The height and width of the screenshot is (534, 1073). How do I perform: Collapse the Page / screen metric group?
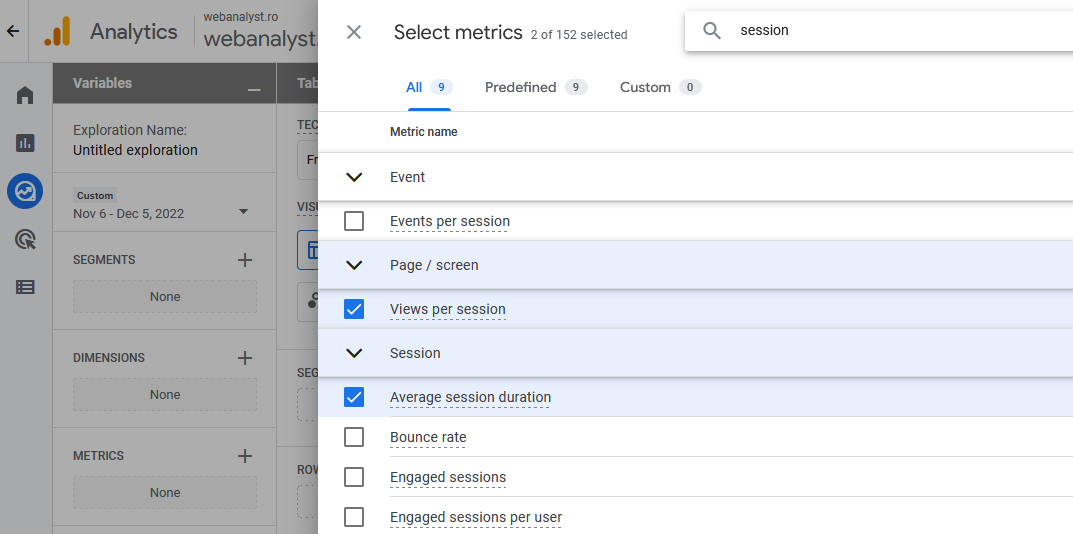click(x=354, y=265)
